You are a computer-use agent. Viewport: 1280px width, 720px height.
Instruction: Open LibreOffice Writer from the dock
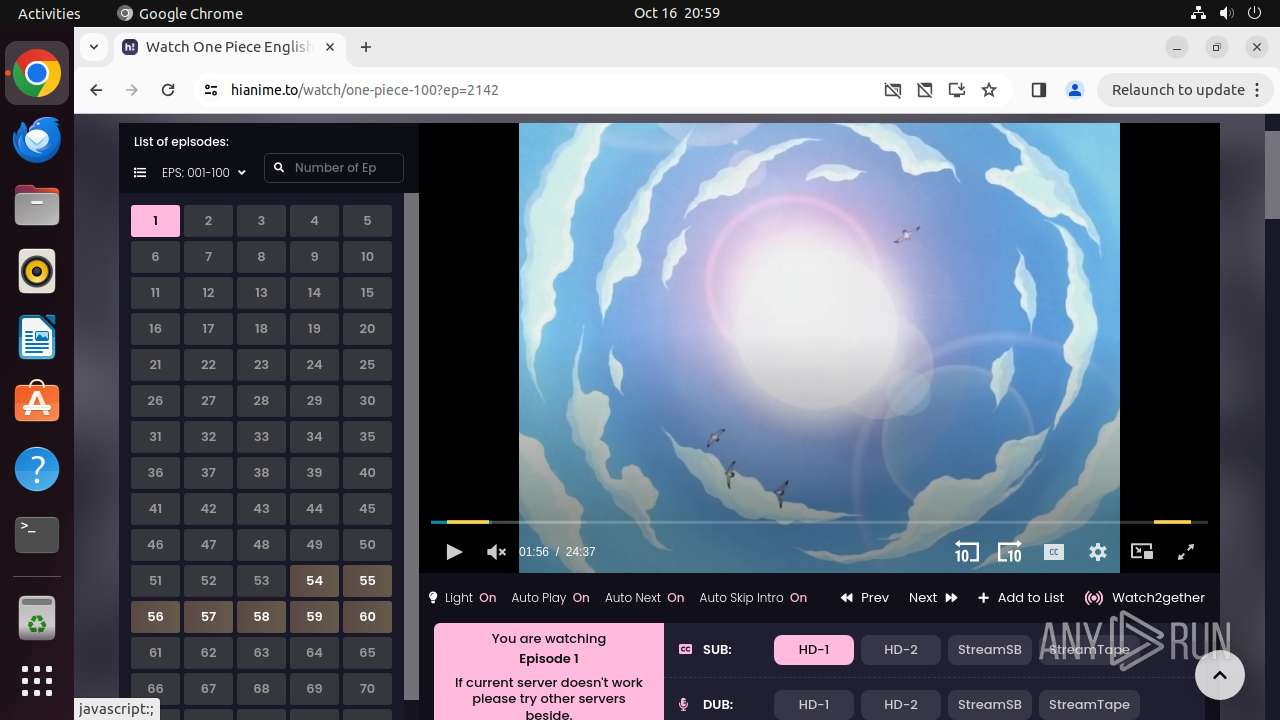[37, 338]
